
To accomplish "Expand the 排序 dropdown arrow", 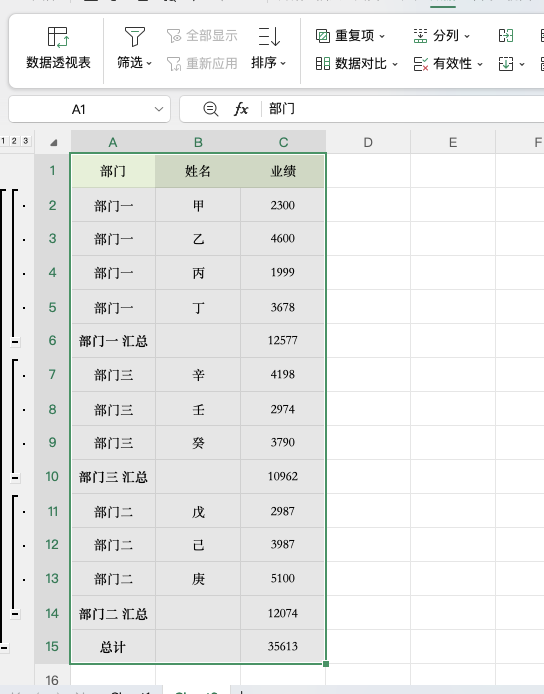I will tap(283, 64).
